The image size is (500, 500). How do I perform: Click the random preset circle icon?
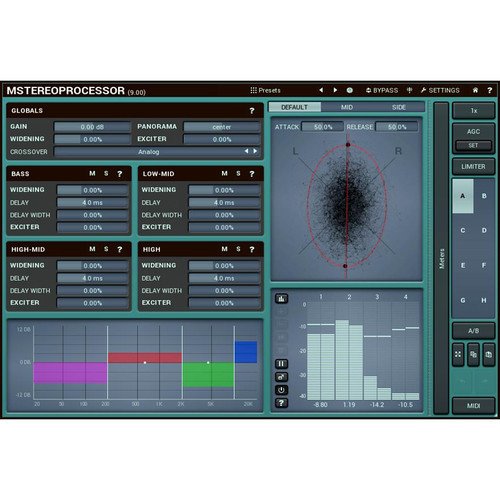point(350,90)
